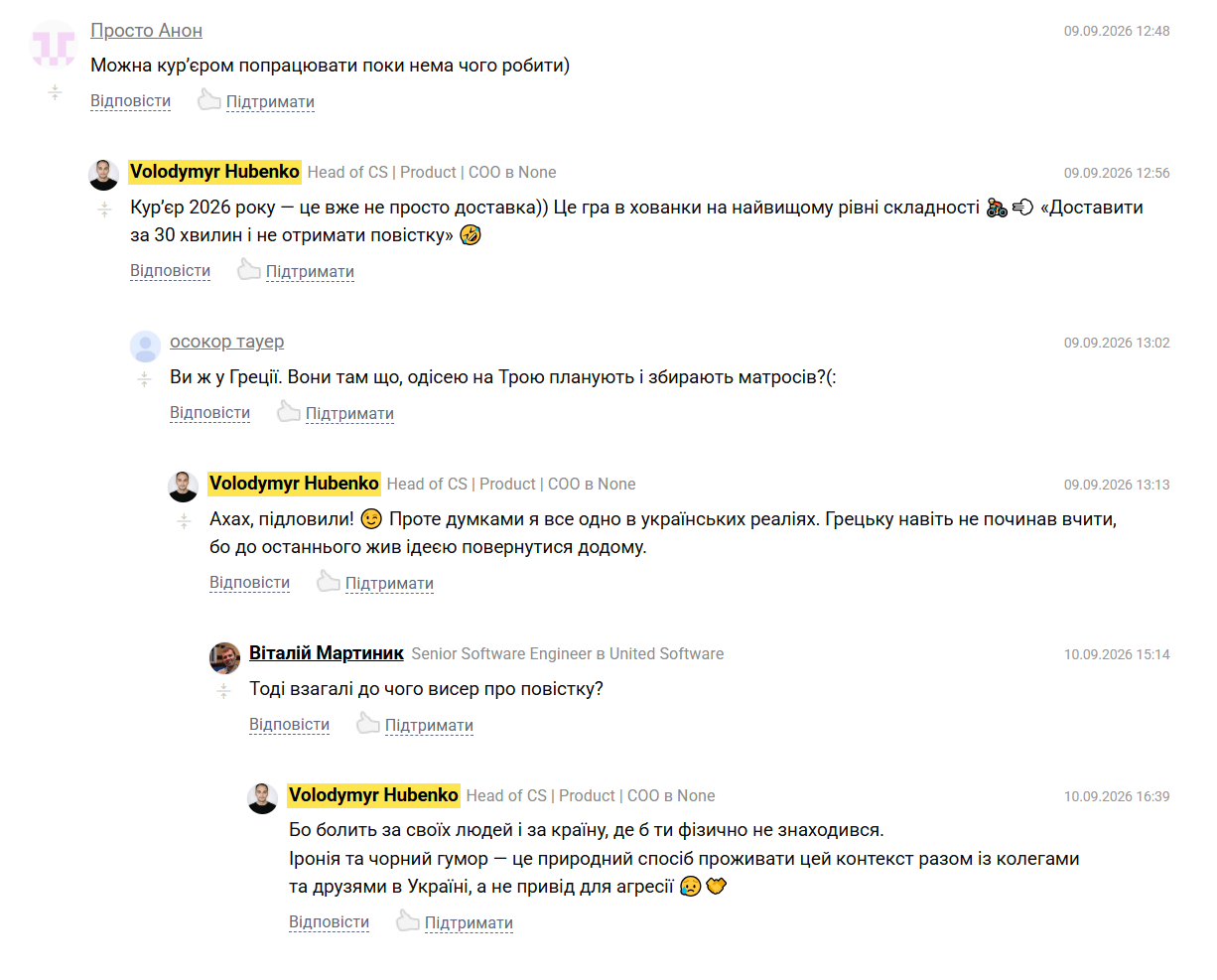Click thumbs-up icon under the last comment
The height and width of the screenshot is (980, 1217).
point(408,920)
